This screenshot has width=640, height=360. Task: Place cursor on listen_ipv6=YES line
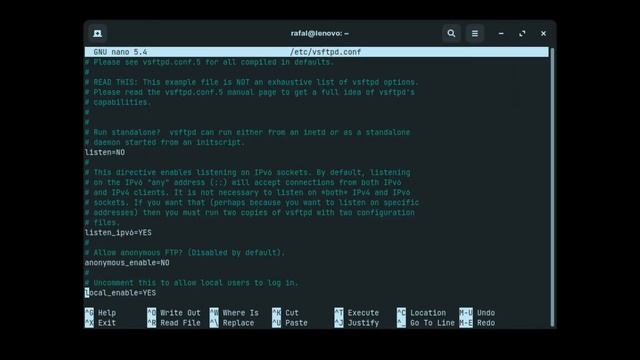(118, 233)
